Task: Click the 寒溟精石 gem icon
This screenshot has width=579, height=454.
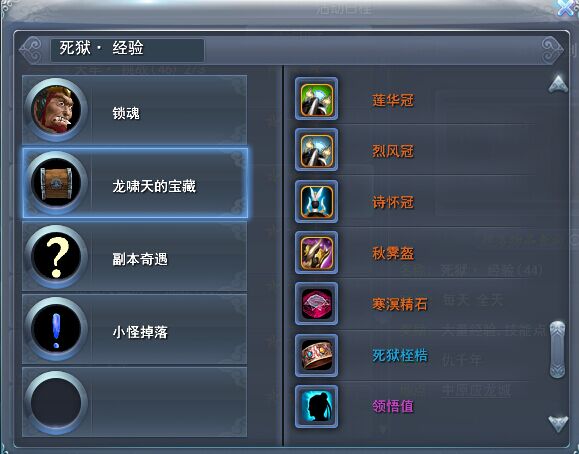Action: click(316, 304)
